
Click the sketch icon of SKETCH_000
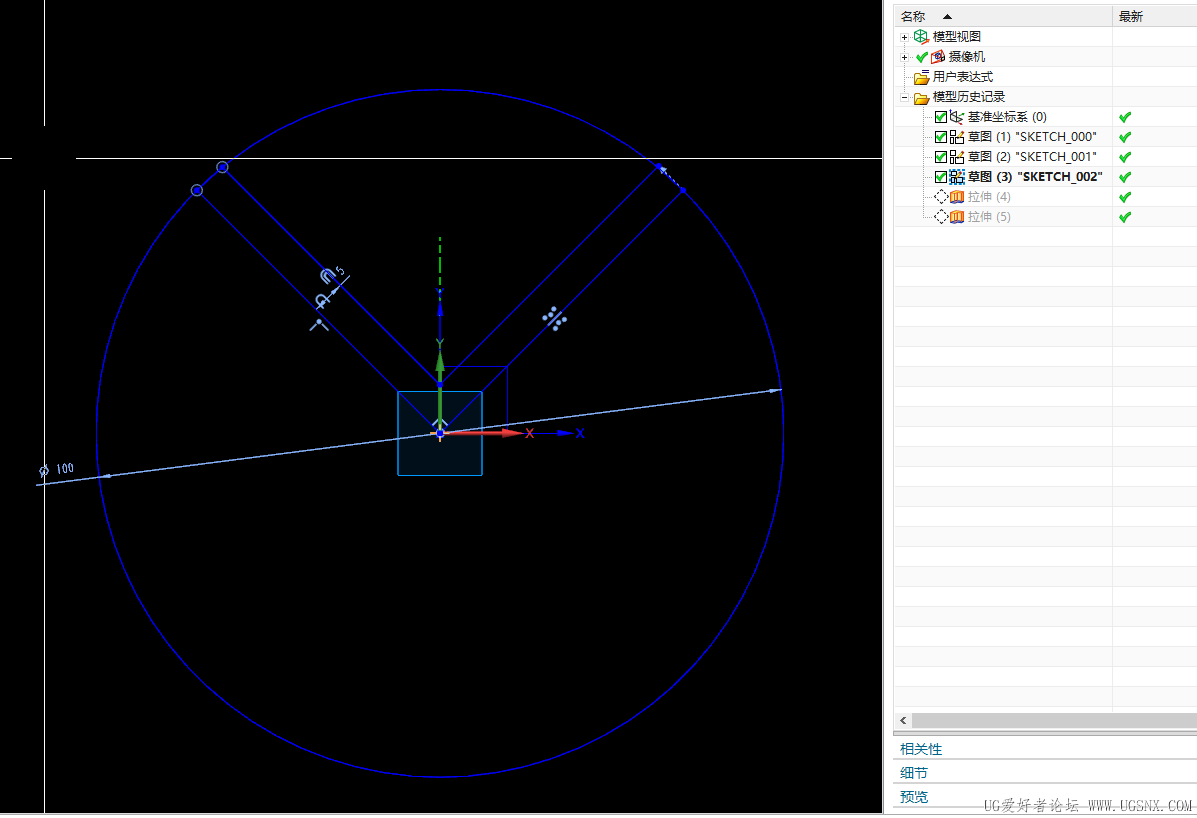(957, 137)
